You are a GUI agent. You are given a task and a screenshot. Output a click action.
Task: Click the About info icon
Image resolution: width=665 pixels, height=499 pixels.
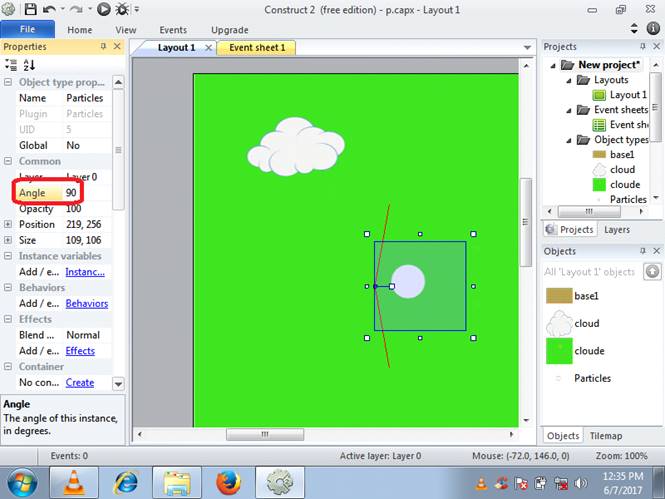pos(653,28)
